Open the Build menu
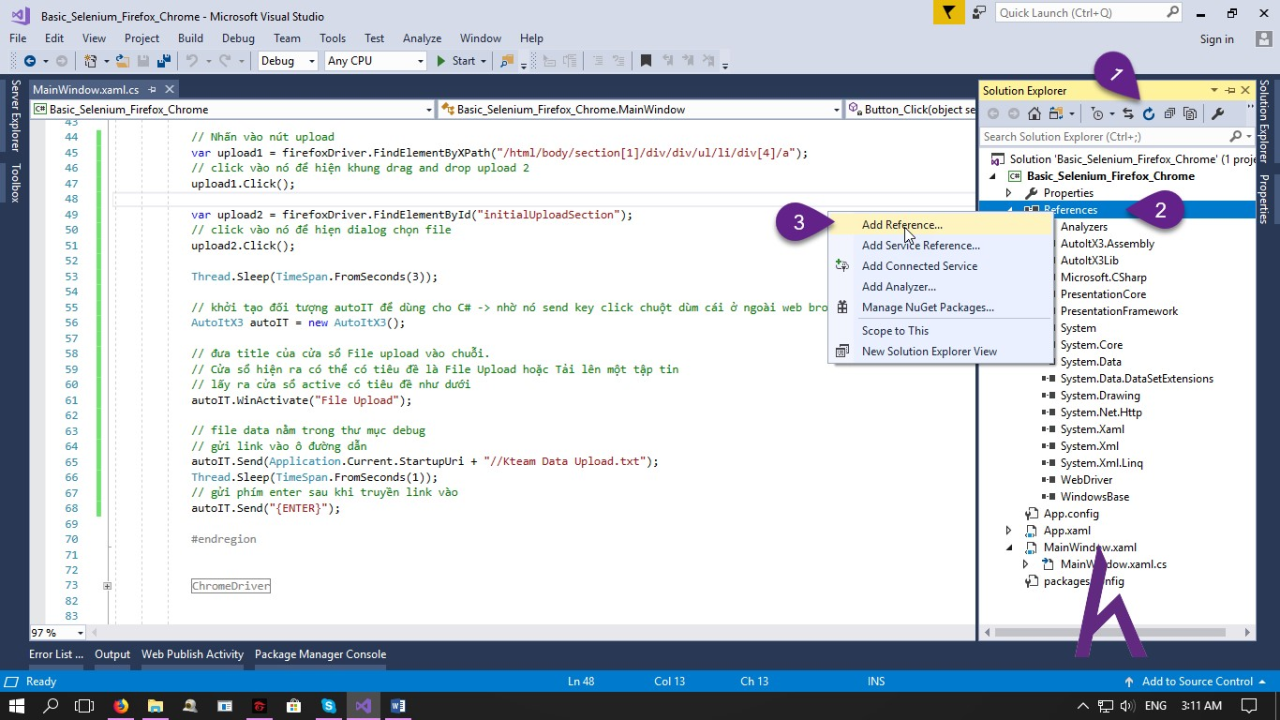The height and width of the screenshot is (720, 1280). pos(190,38)
